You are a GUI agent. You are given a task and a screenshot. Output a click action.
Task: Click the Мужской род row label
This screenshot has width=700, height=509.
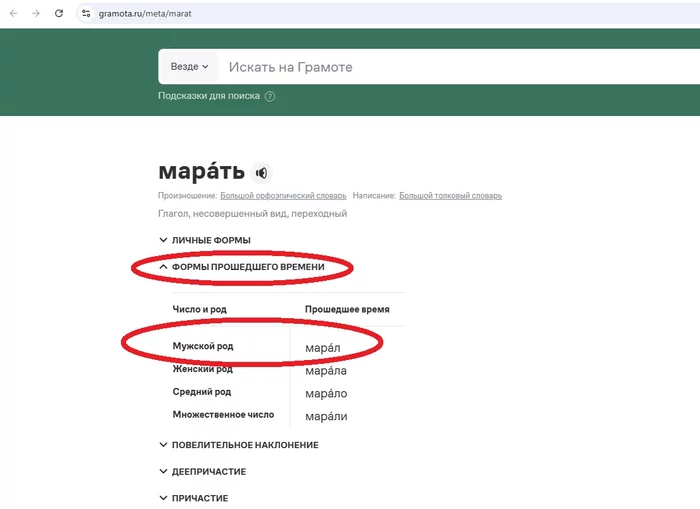[203, 346]
